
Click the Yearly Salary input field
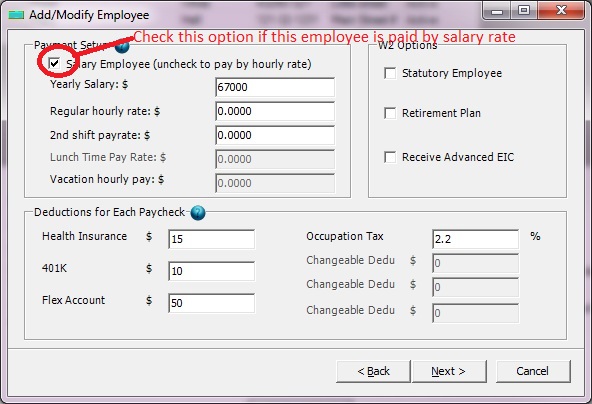coord(275,87)
